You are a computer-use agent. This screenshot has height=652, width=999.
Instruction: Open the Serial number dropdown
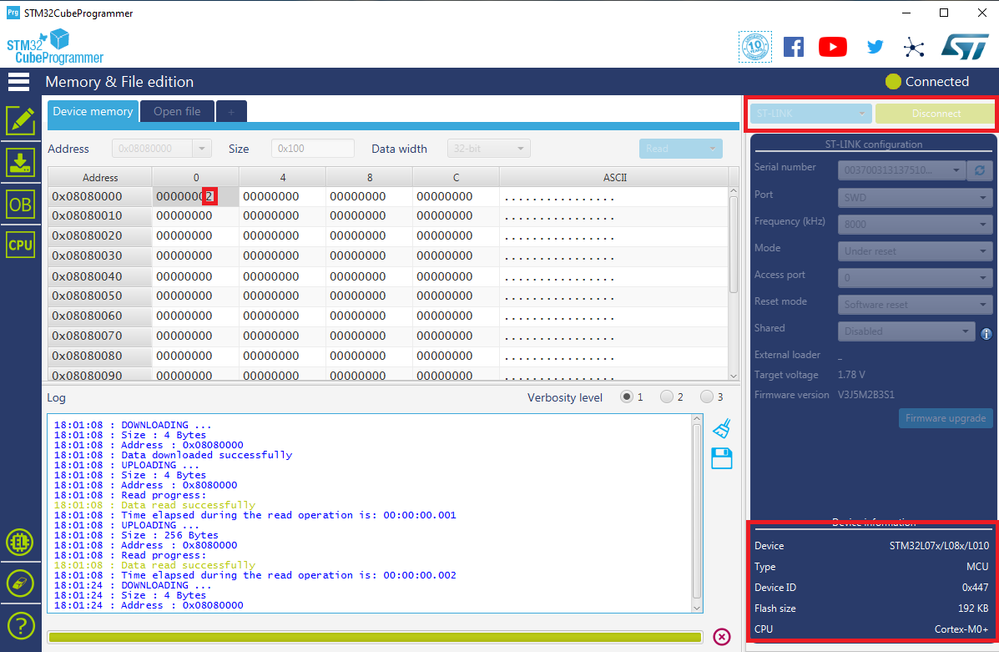[901, 170]
